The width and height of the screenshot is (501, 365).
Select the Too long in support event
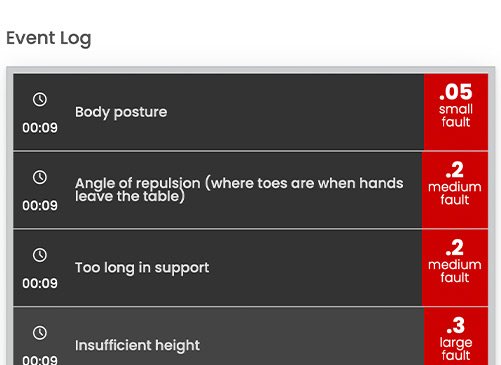142,268
